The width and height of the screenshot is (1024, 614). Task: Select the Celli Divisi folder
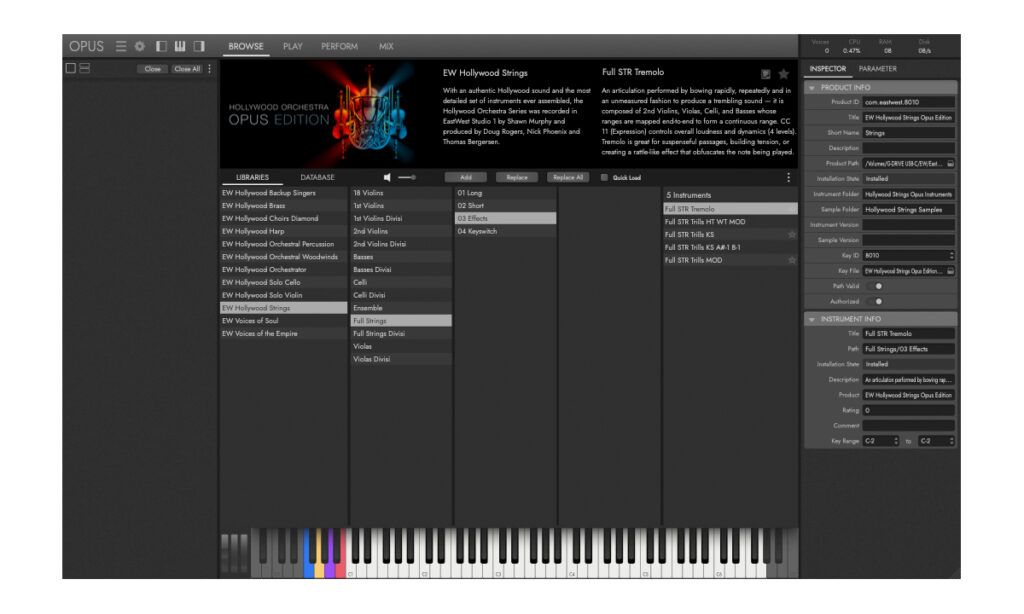[401, 295]
